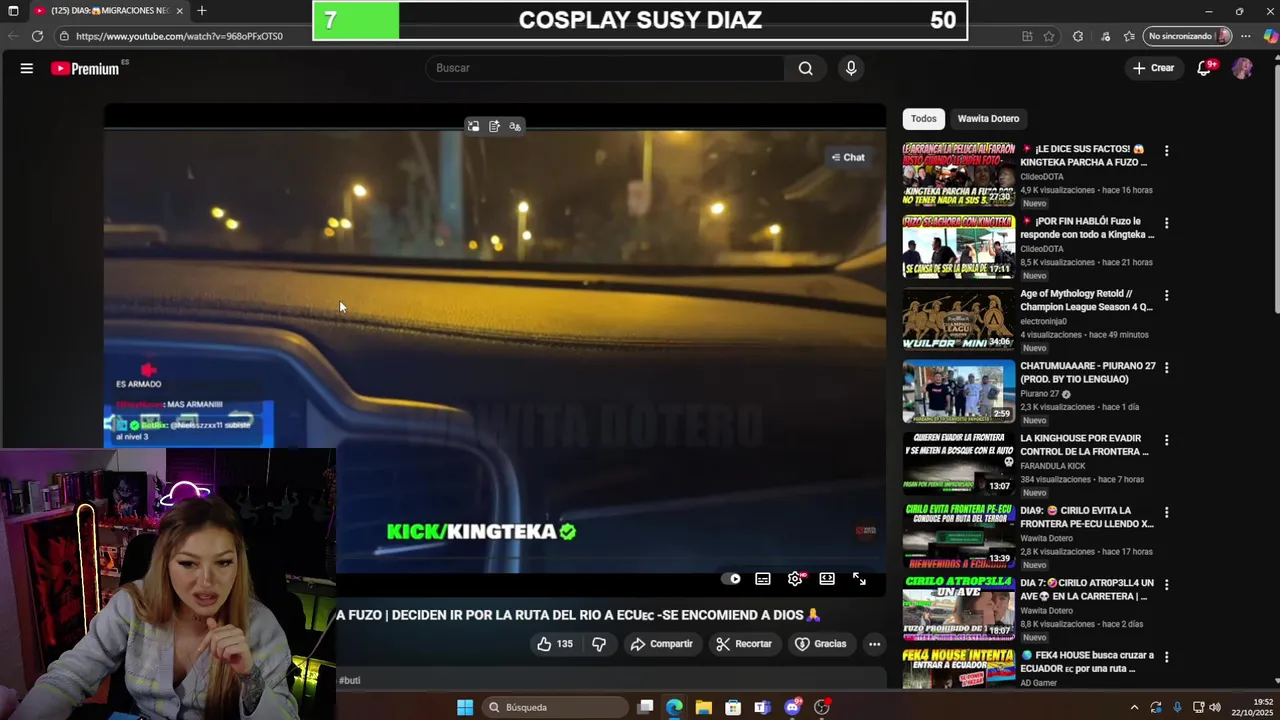Open the CHATUMUAAARE - PIURANO 27 thumbnail

pyautogui.click(x=959, y=391)
